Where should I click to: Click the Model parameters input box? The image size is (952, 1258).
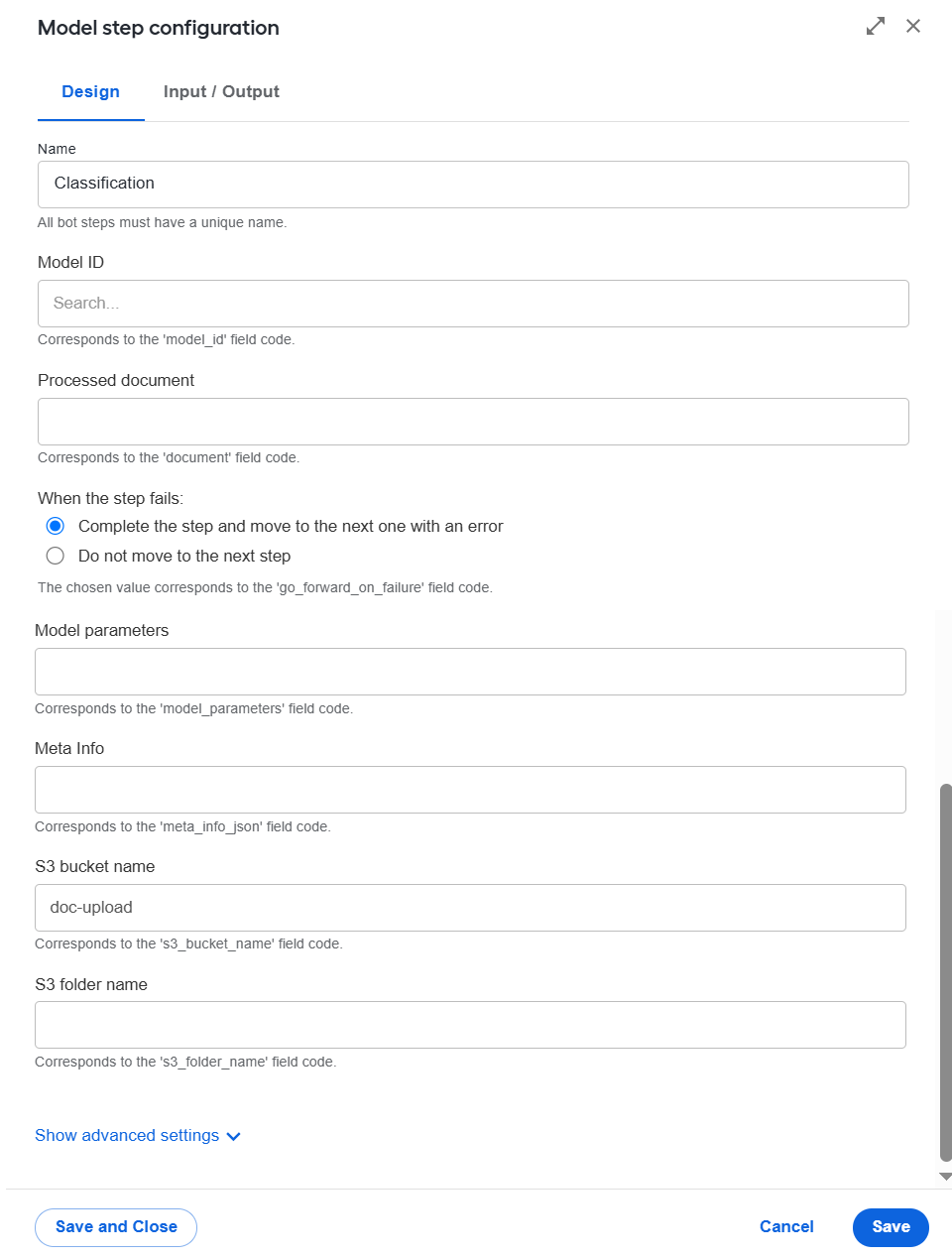click(x=470, y=672)
